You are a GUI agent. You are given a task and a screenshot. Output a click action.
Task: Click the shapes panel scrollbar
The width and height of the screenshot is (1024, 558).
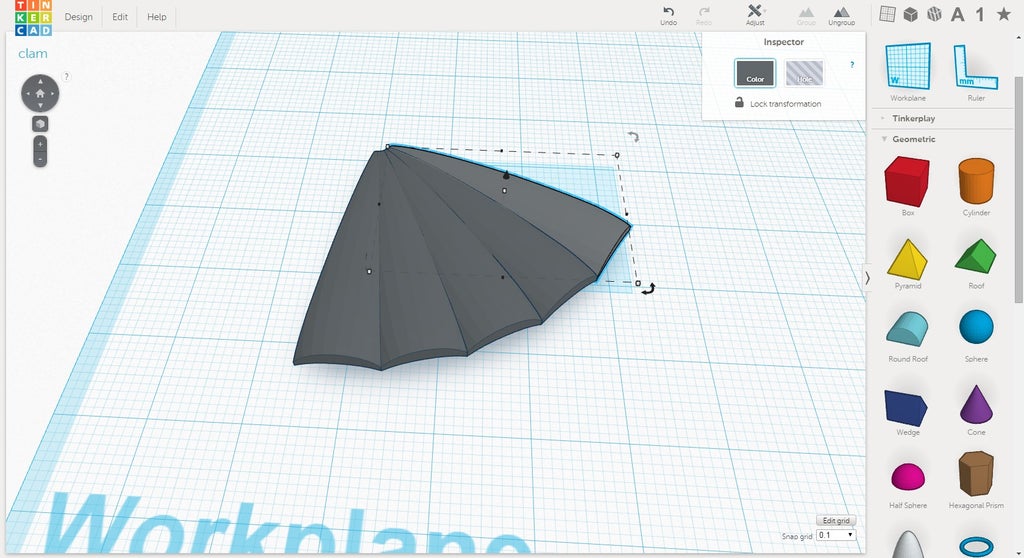point(1019,189)
